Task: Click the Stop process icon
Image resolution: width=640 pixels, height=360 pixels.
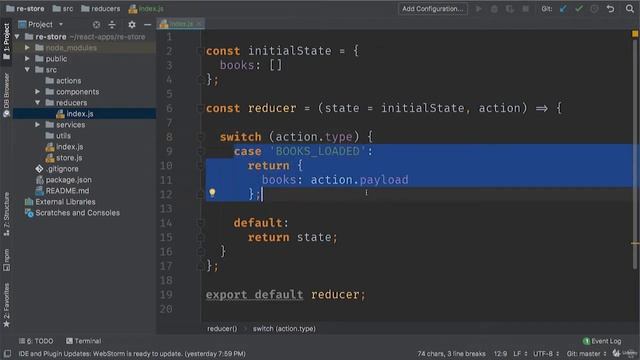Action: (x=526, y=9)
